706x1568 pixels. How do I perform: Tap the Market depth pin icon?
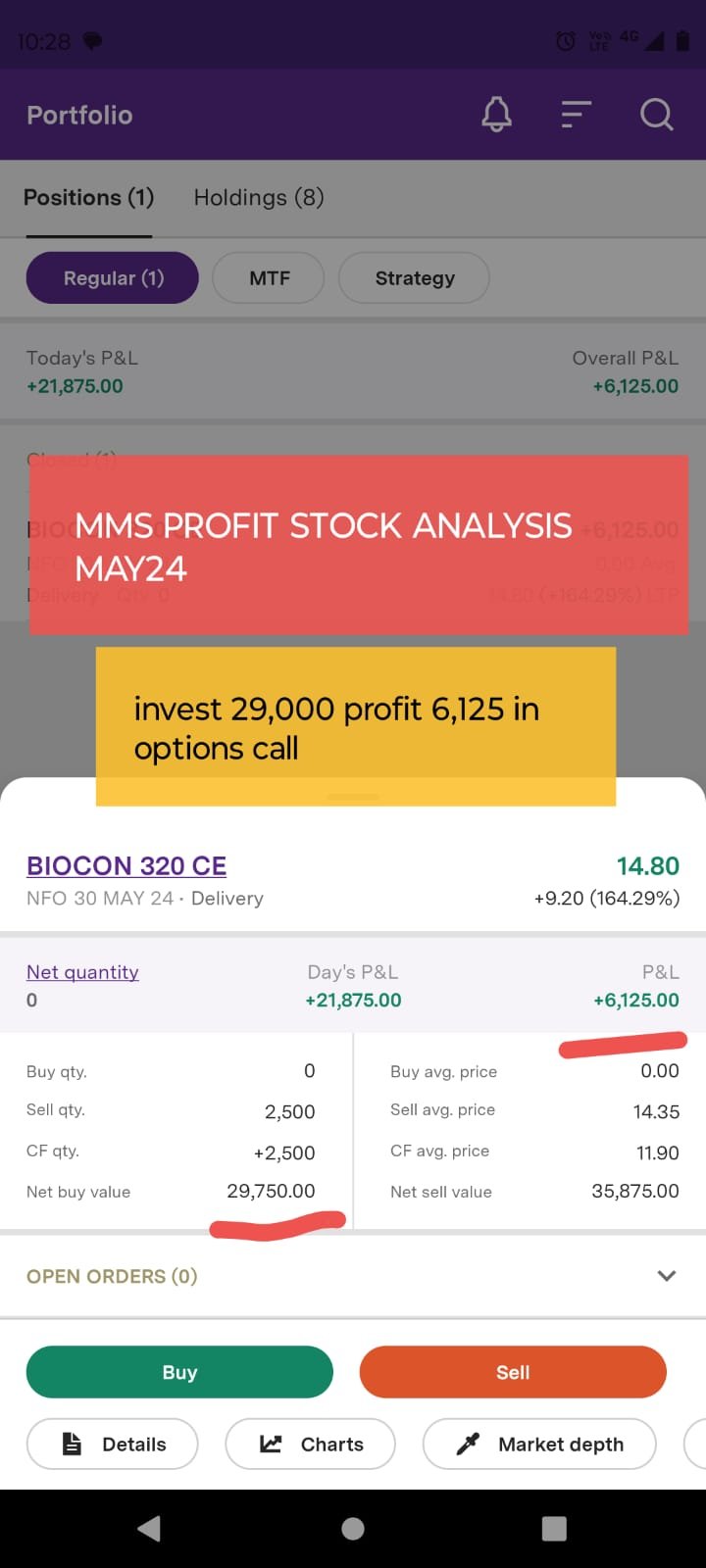pos(469,1444)
